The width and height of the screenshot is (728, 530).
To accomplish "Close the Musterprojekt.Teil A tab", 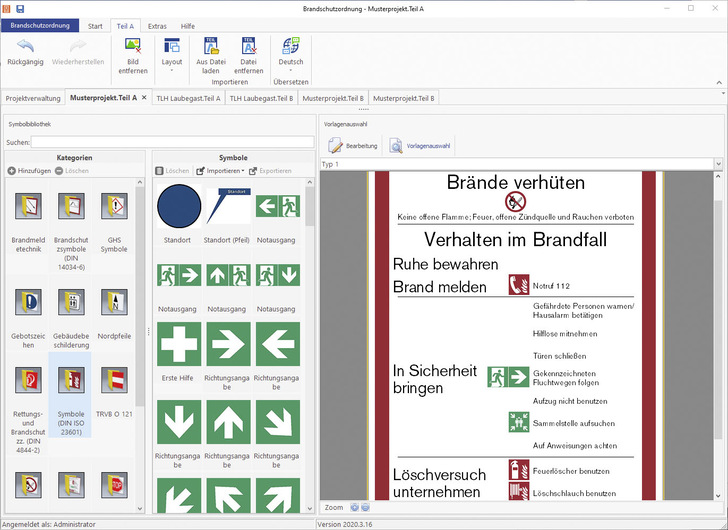I will [144, 98].
